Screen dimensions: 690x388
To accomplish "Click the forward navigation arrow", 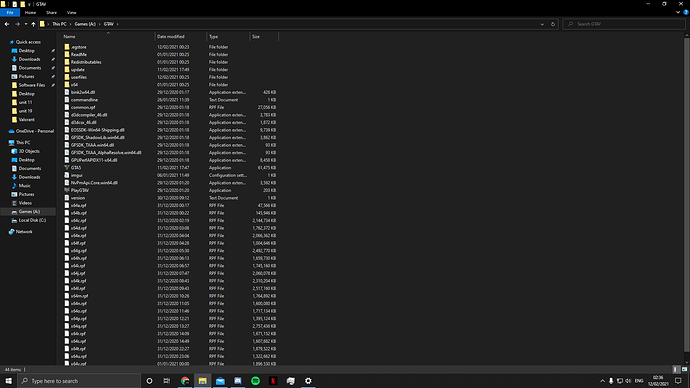I will click(17, 24).
